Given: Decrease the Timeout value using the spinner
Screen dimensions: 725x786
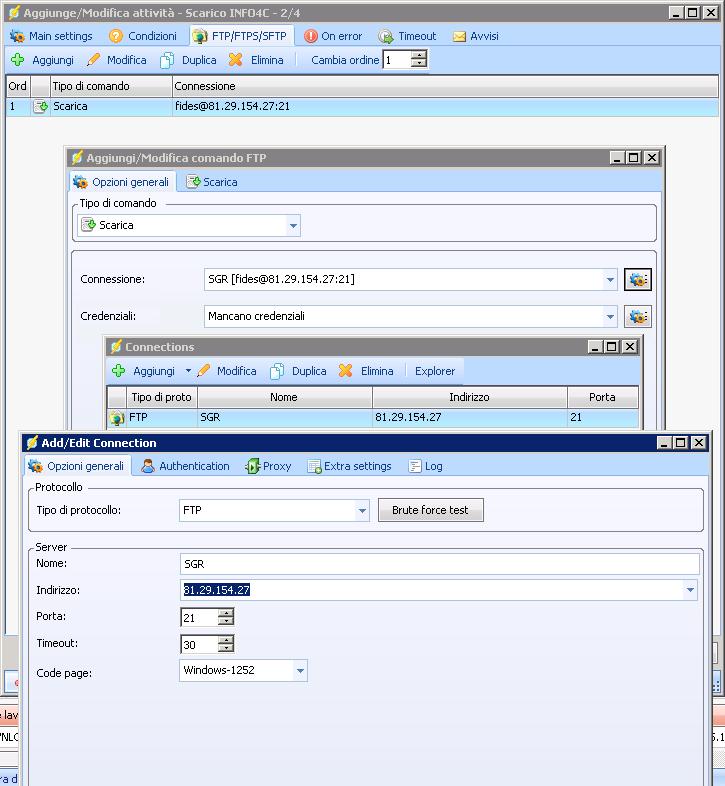Looking at the screenshot, I should (226, 649).
